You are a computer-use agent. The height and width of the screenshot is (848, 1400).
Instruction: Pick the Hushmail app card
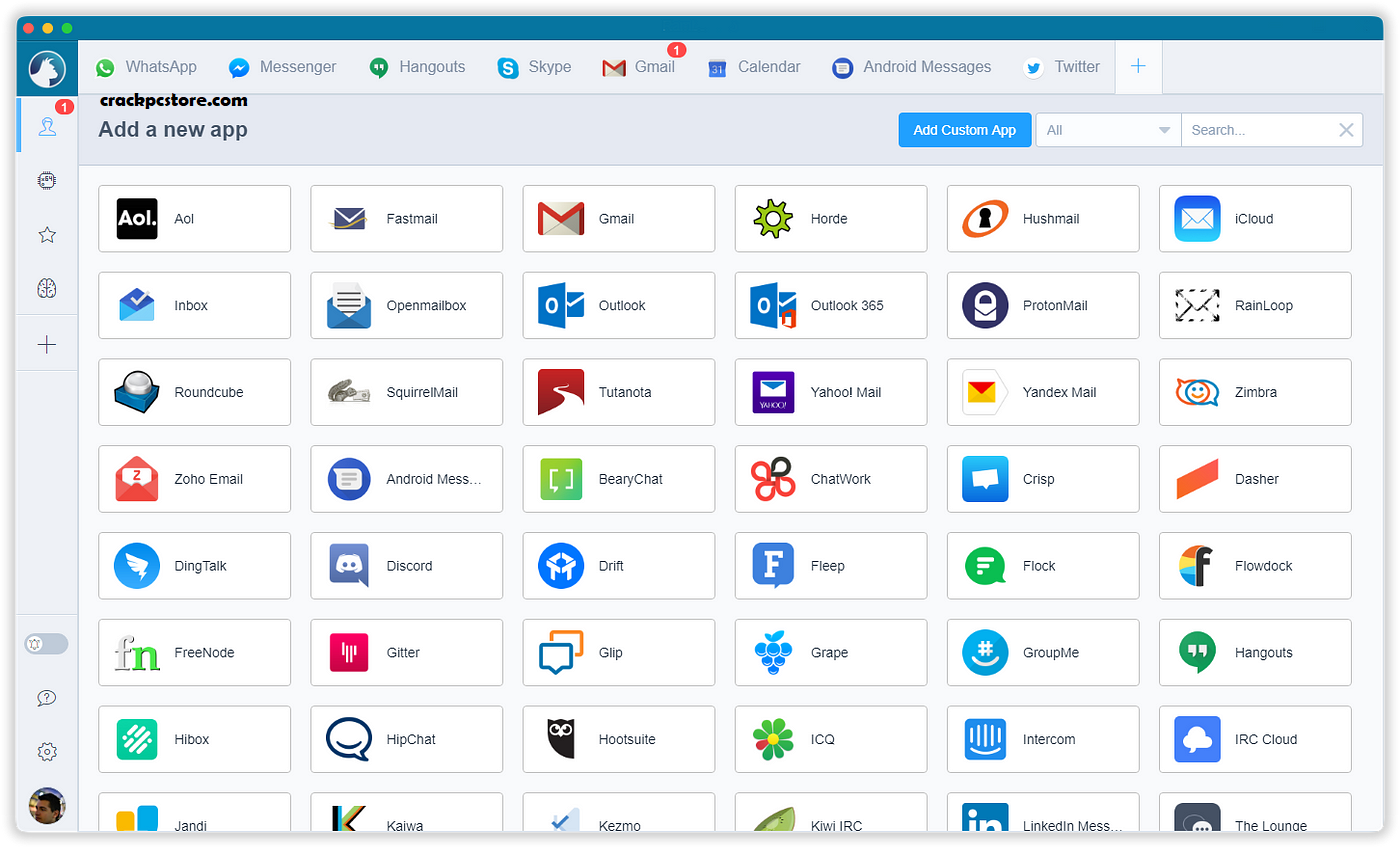(1043, 218)
